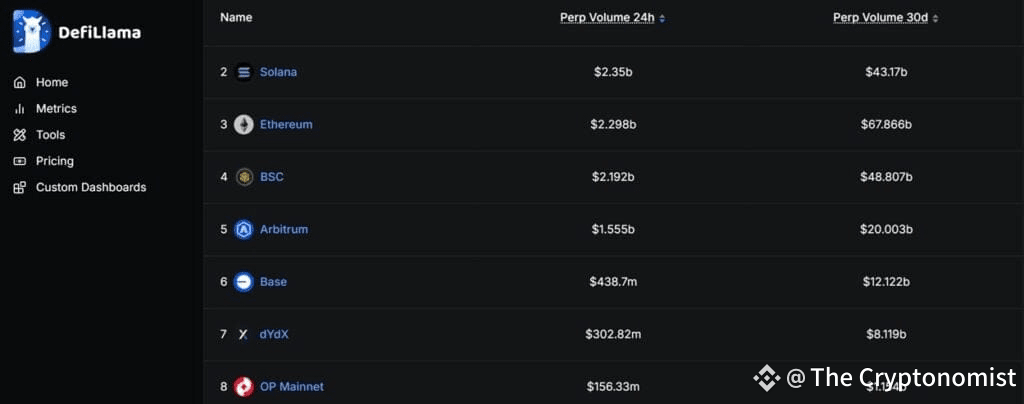Click the Name column header

point(236,18)
